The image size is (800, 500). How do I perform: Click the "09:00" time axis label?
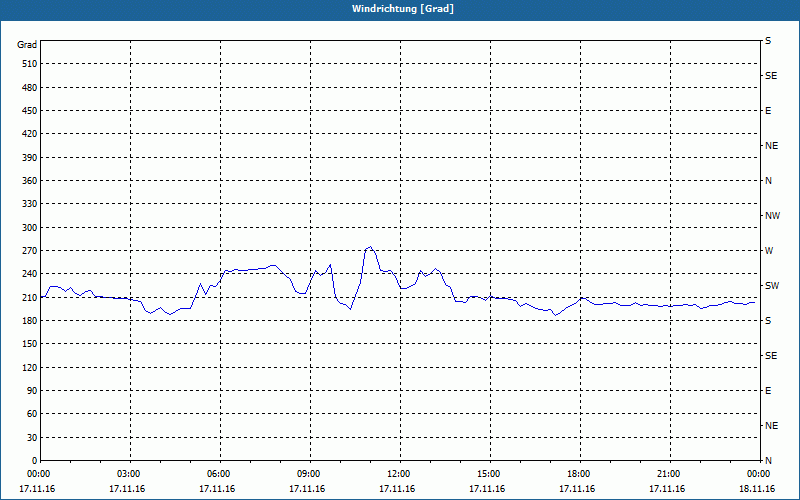coord(310,474)
